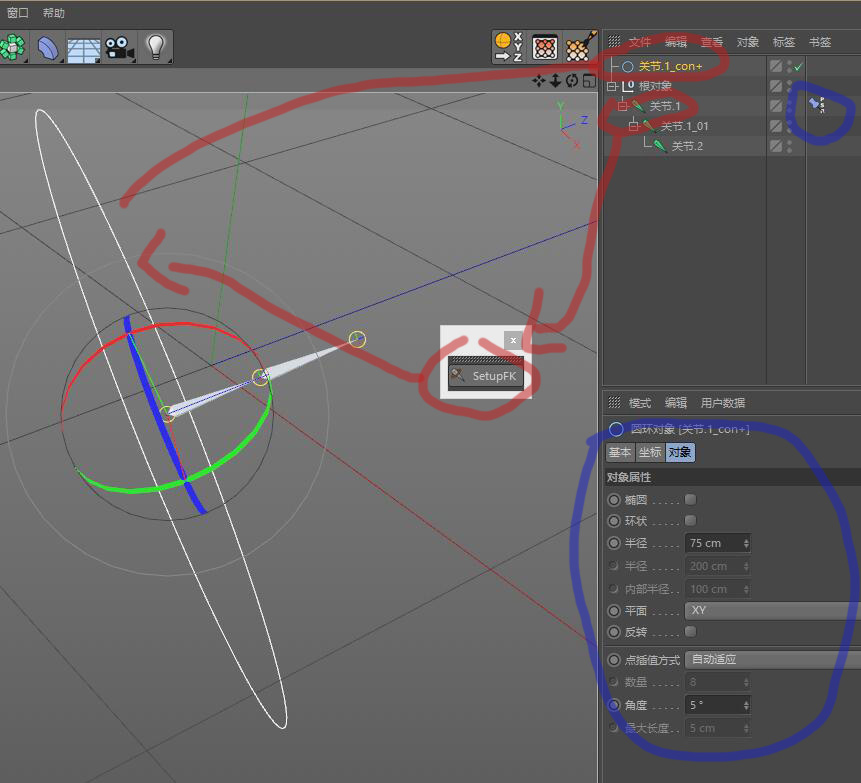The width and height of the screenshot is (861, 783).
Task: Select the camera tool in toolbar
Action: click(119, 46)
